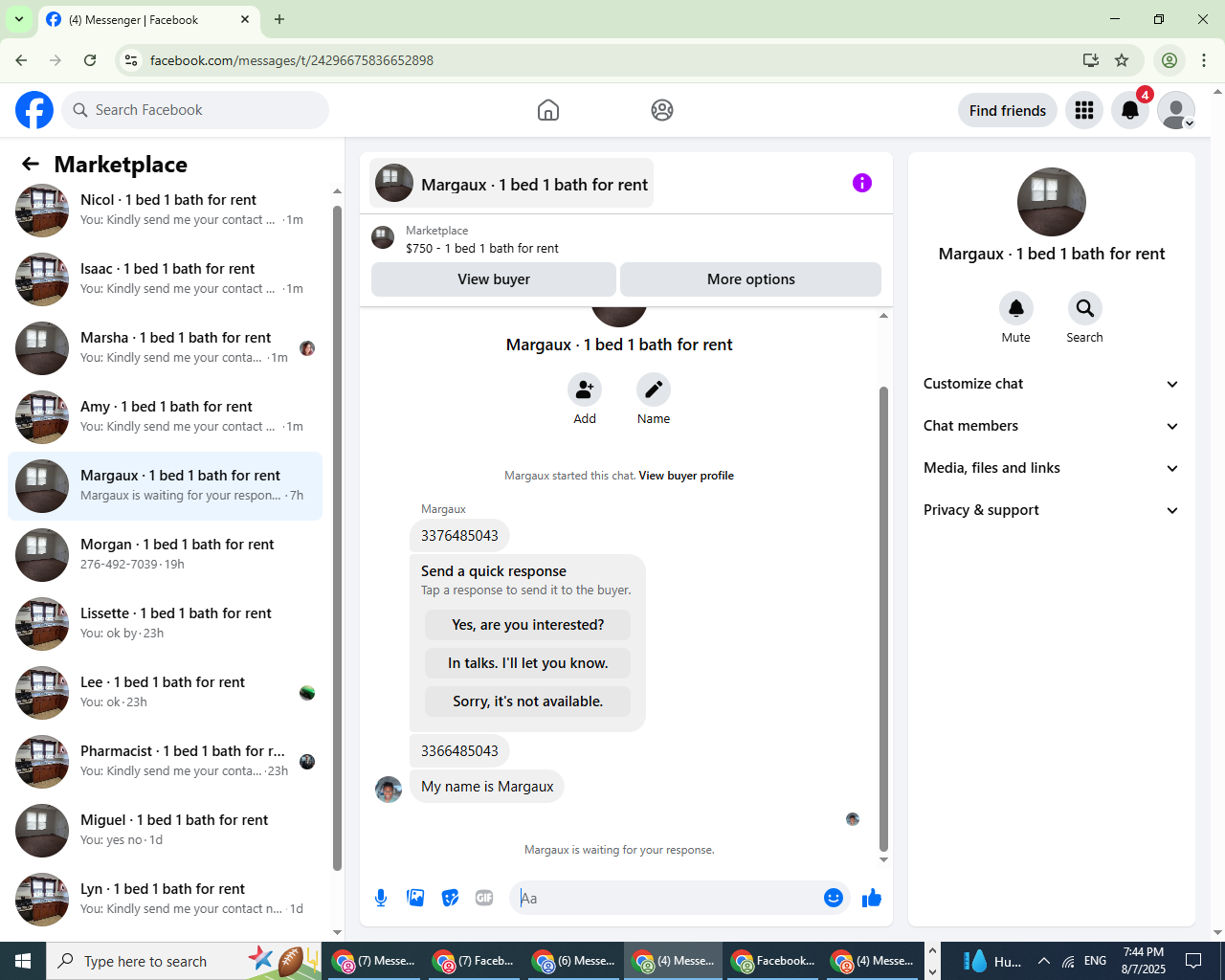1225x980 pixels.
Task: Send a thumbs up like
Action: tap(872, 898)
